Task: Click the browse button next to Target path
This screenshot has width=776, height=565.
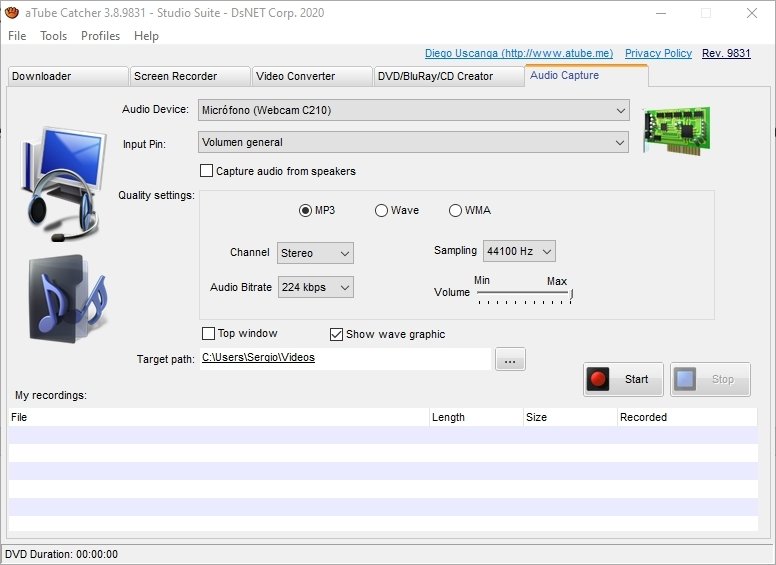Action: coord(510,359)
